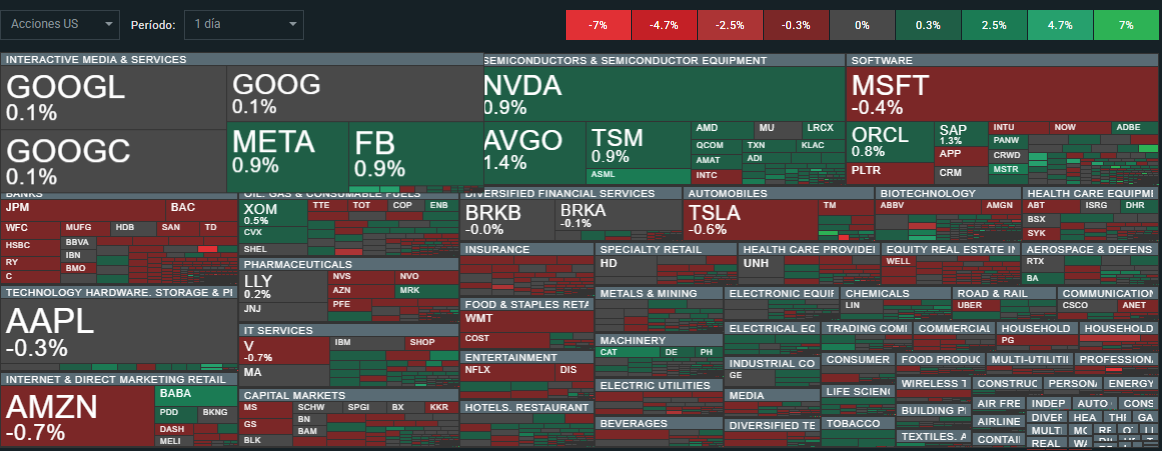The image size is (1162, 451).
Task: Open the Software sector header
Action: tap(1004, 60)
